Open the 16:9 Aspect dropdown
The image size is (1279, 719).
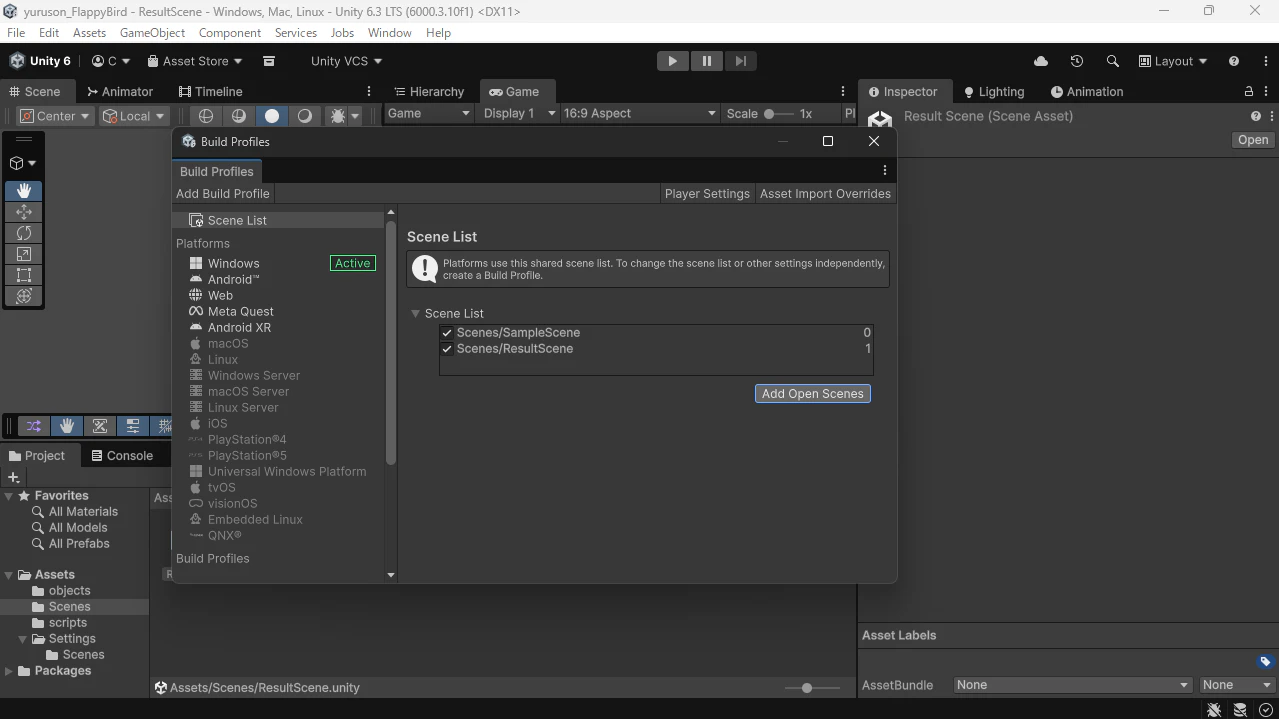pyautogui.click(x=639, y=113)
